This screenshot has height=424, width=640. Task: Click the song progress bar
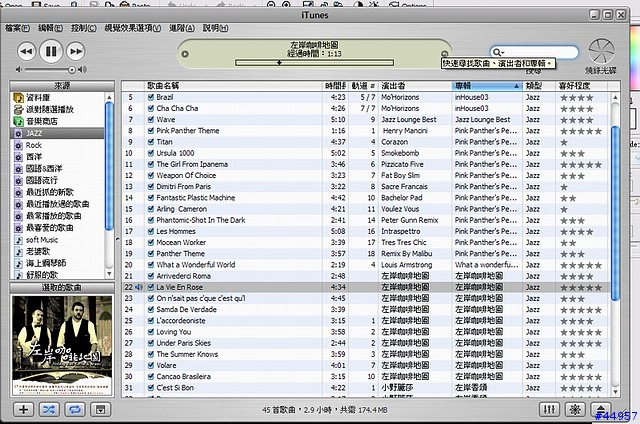[314, 62]
